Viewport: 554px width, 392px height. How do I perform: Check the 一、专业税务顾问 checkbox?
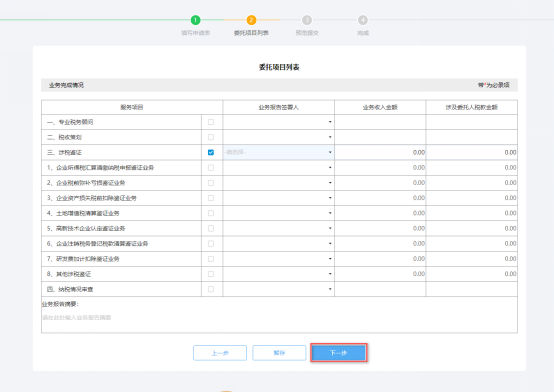pos(211,122)
